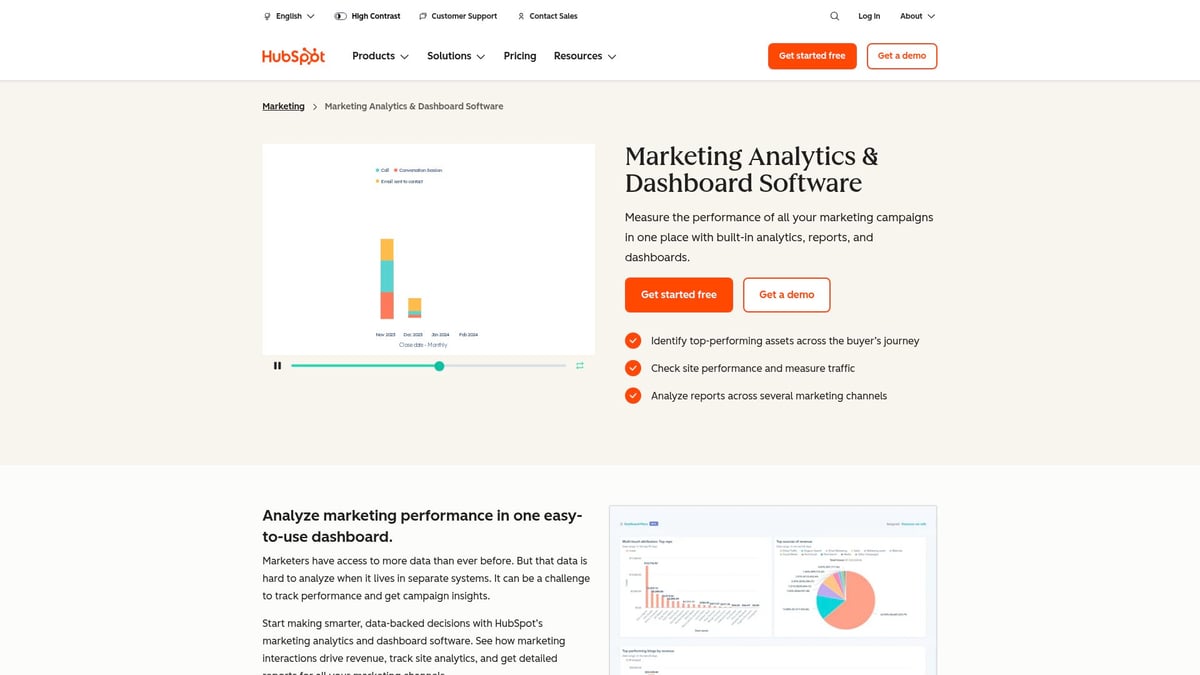
Task: Toggle the High Contrast switch
Action: (341, 16)
